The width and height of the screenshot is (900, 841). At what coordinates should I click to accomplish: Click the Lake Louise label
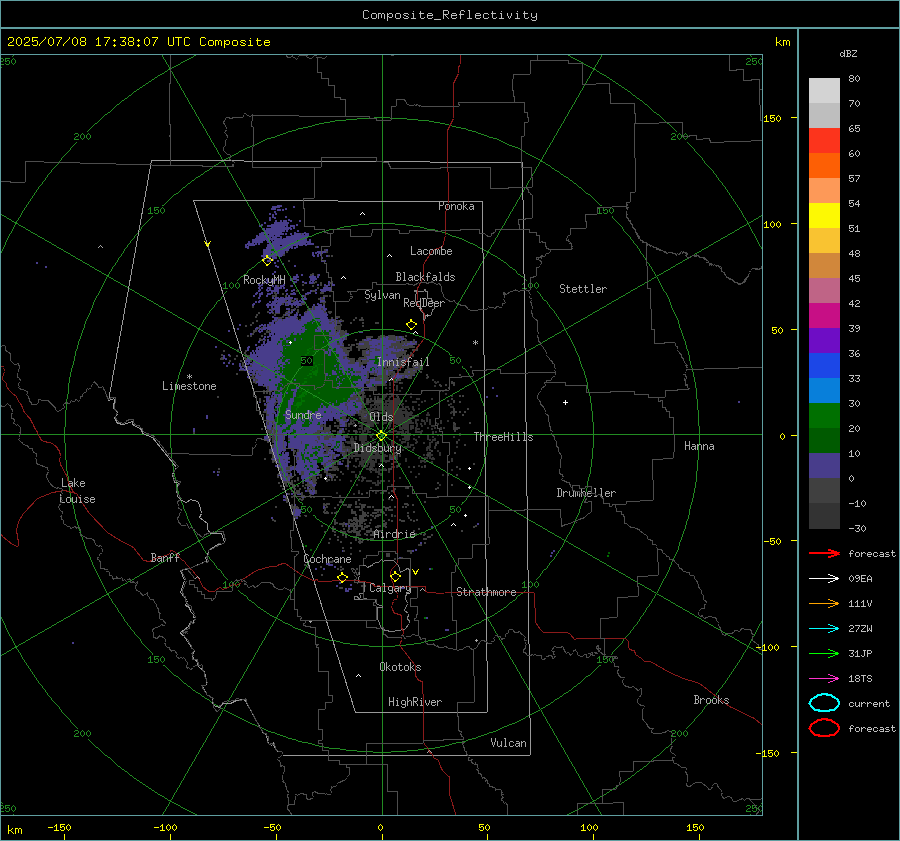point(77,491)
